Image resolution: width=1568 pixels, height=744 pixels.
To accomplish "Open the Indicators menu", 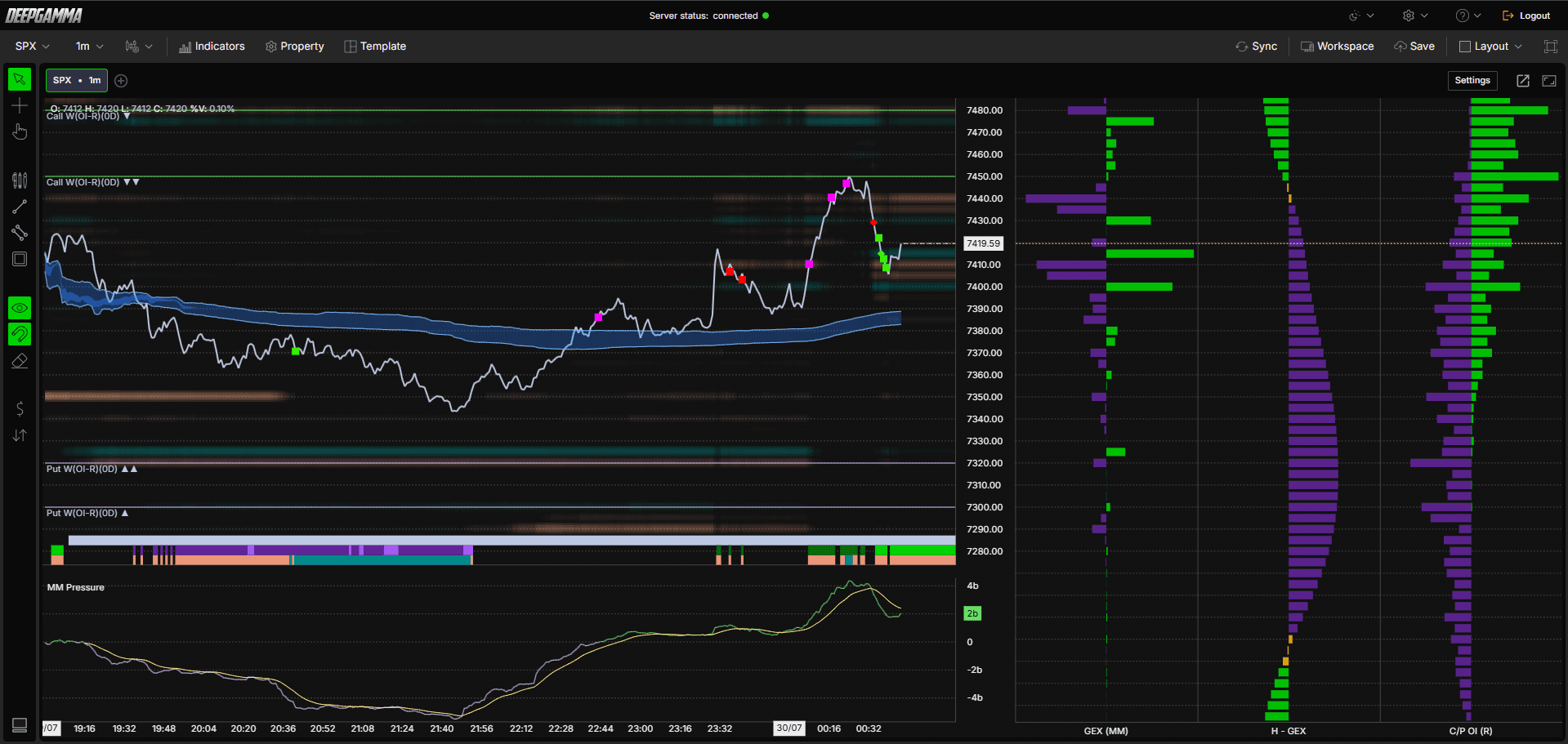I will [212, 47].
